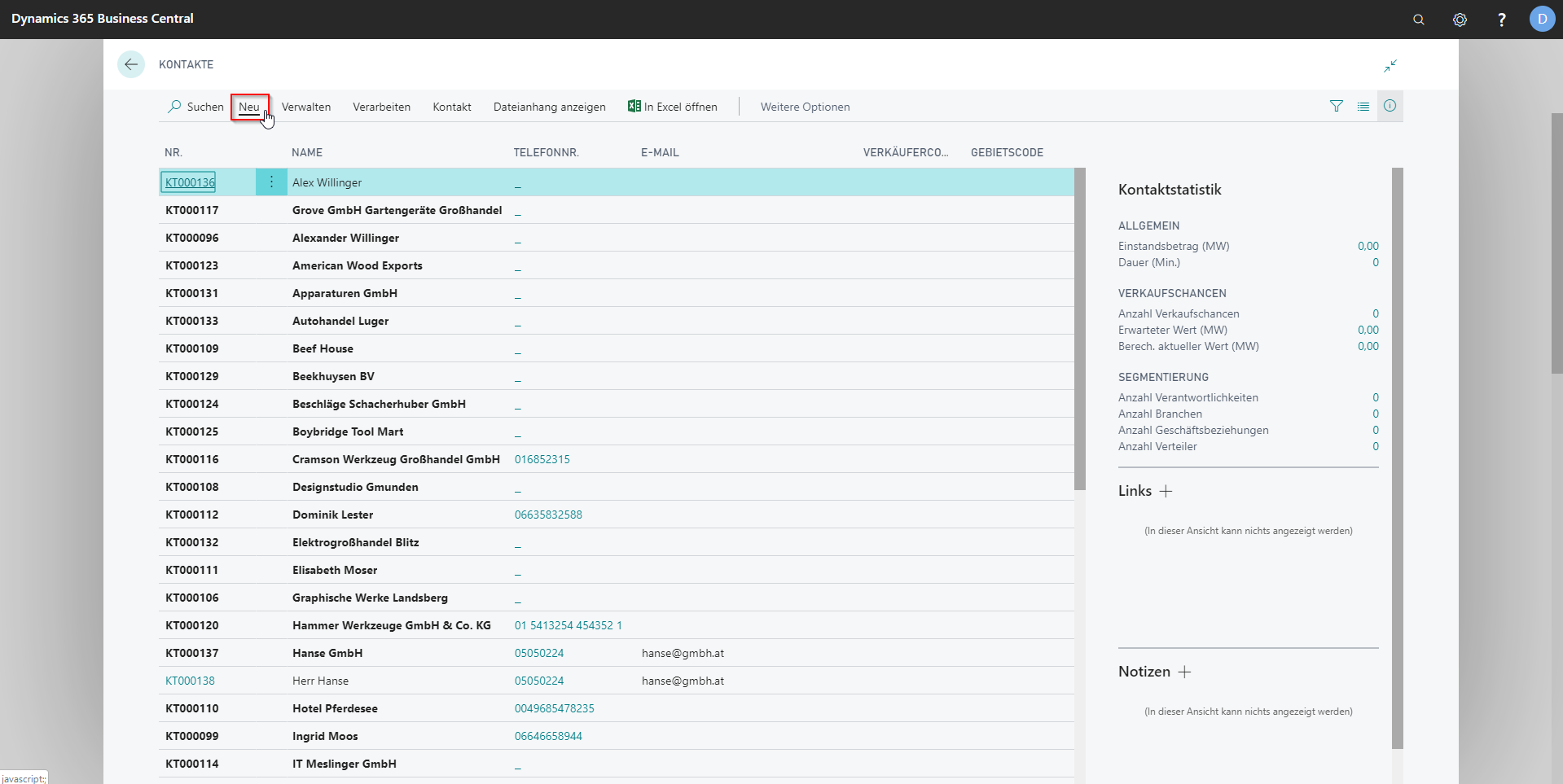The image size is (1563, 784).
Task: Select the American Wood Exports row
Action: coord(617,265)
